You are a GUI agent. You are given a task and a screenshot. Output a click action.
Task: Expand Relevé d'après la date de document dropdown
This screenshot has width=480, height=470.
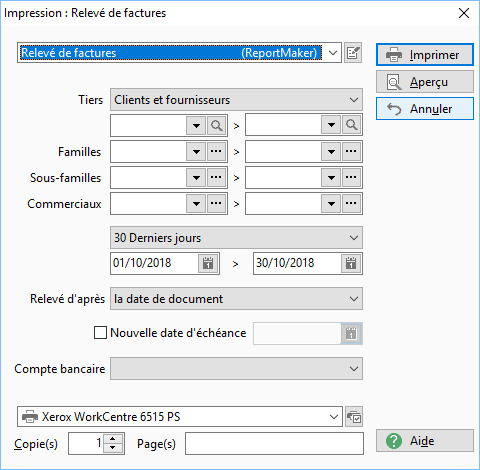click(236, 299)
